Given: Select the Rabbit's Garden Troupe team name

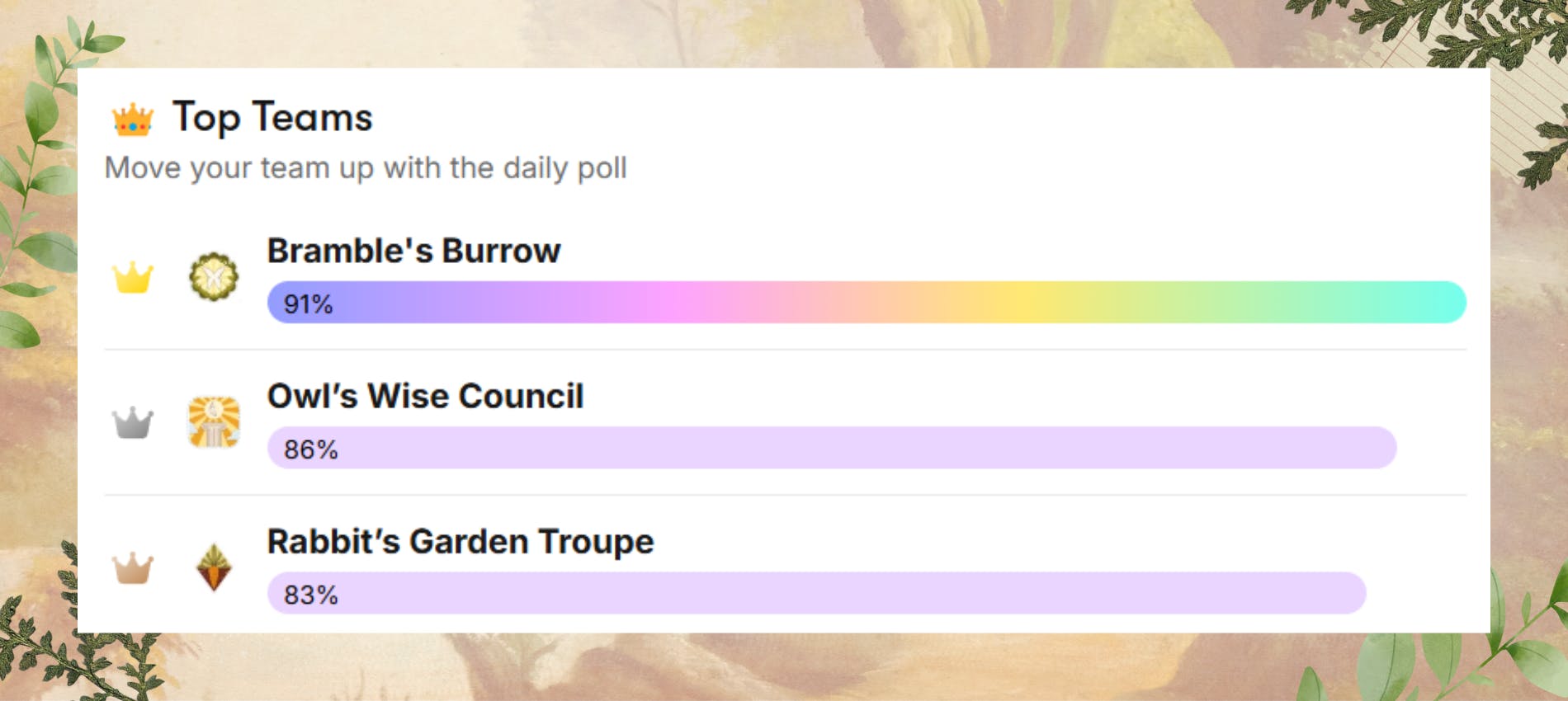Looking at the screenshot, I should tap(460, 542).
